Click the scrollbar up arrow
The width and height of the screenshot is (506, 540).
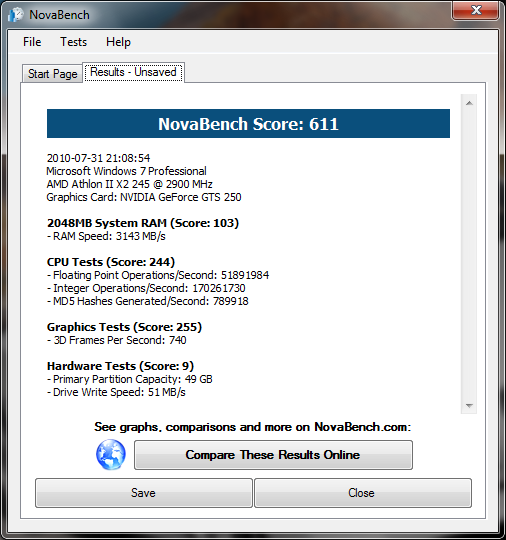click(x=469, y=103)
